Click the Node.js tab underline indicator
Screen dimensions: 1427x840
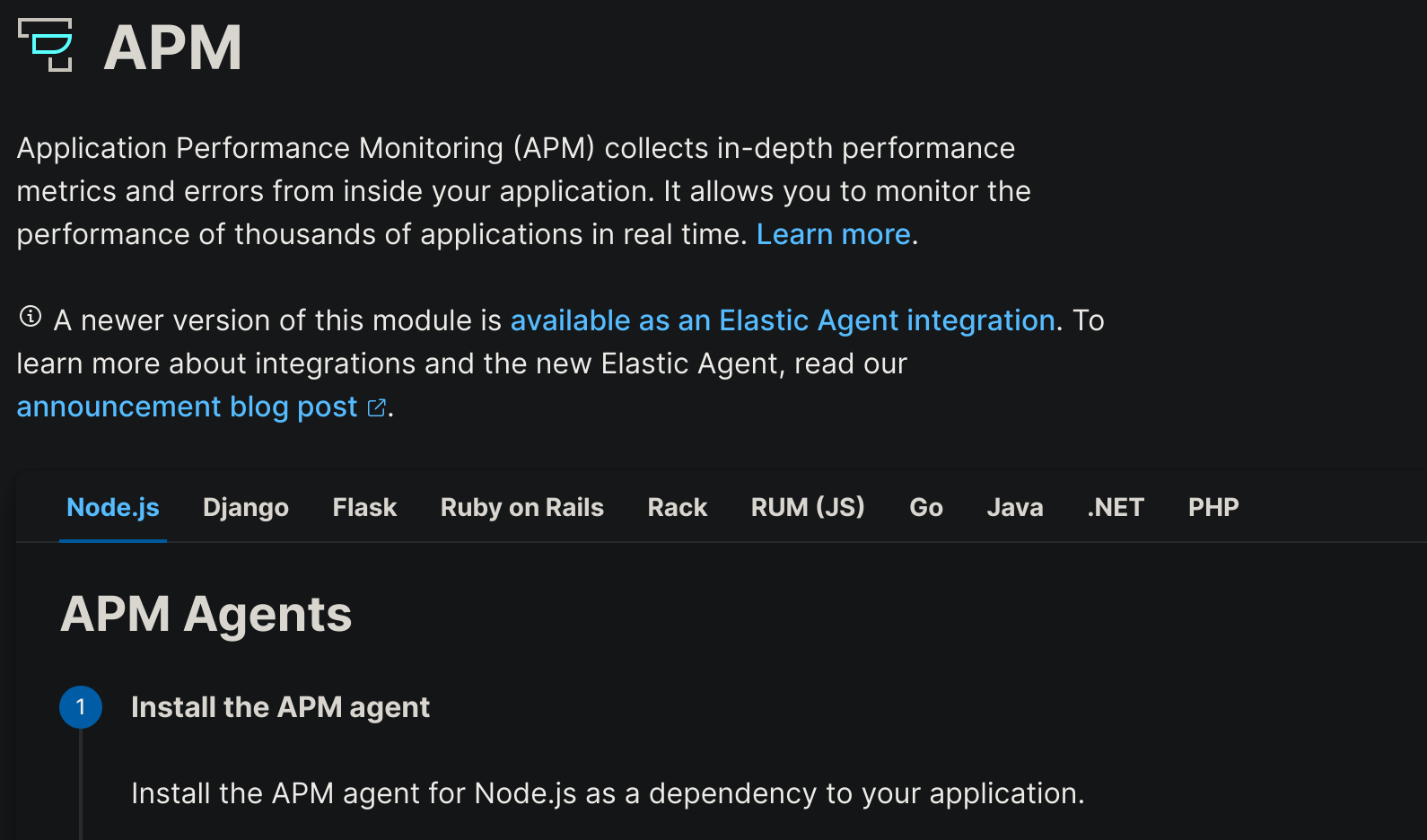(112, 541)
